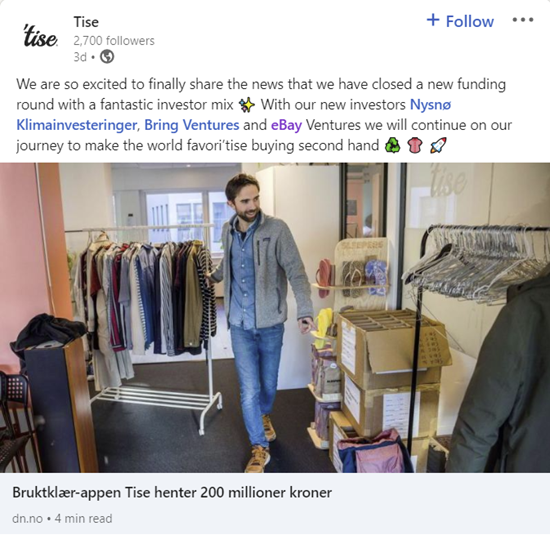Click the post text about funding round
Image resolution: width=550 pixels, height=535 pixels.
(264, 115)
